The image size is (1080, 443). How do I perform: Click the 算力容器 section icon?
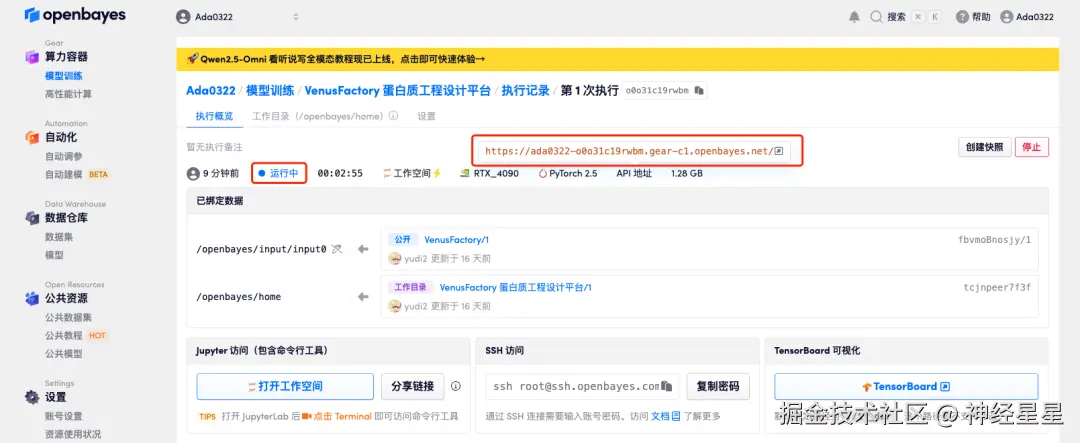pyautogui.click(x=32, y=57)
